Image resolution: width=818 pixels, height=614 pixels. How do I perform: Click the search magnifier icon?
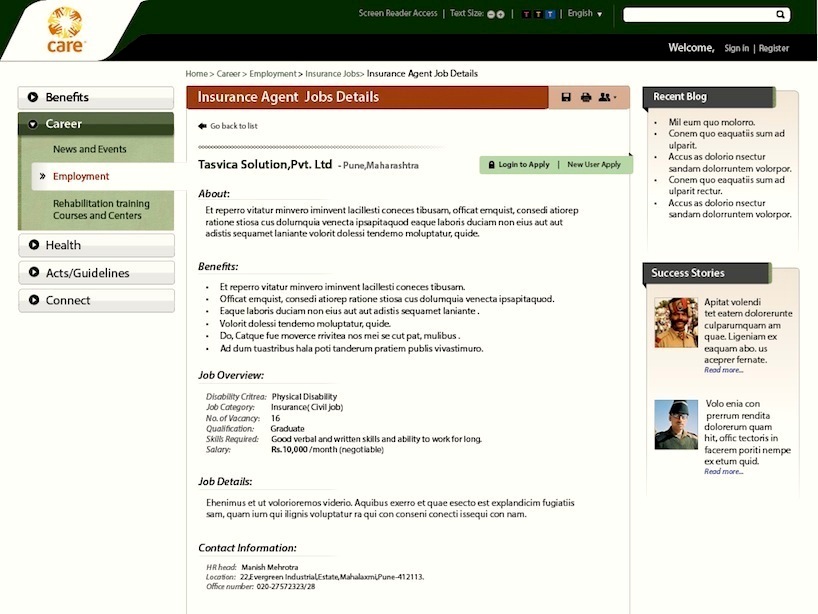pyautogui.click(x=781, y=15)
